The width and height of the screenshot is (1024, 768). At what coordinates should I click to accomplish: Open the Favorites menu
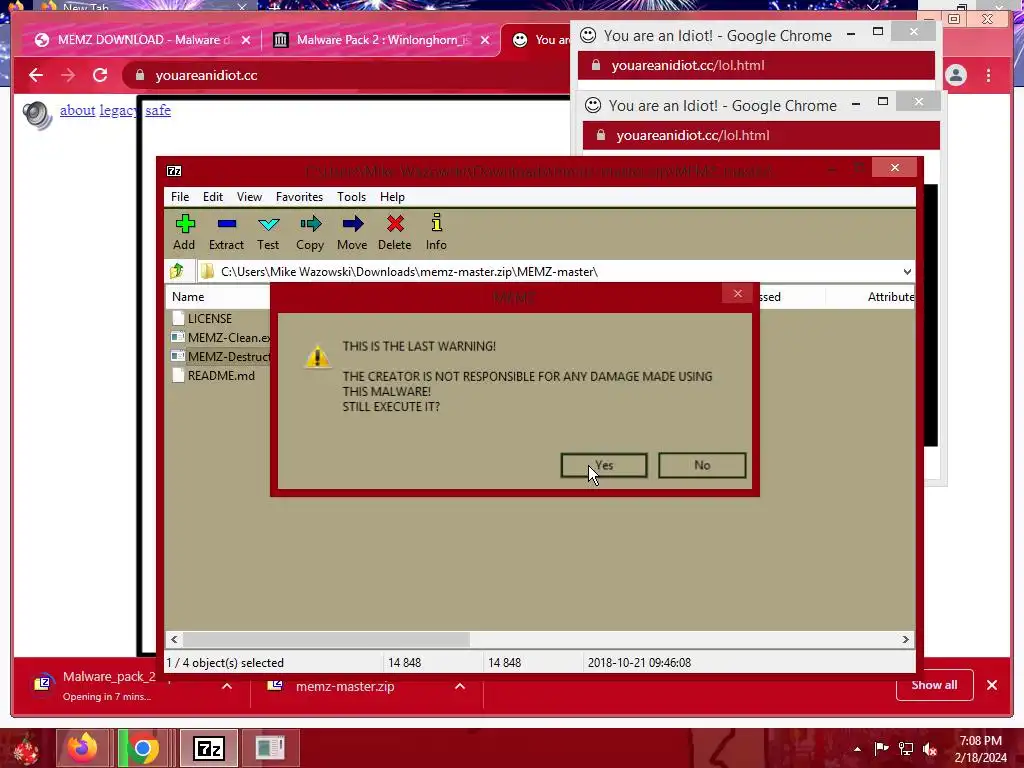click(299, 197)
